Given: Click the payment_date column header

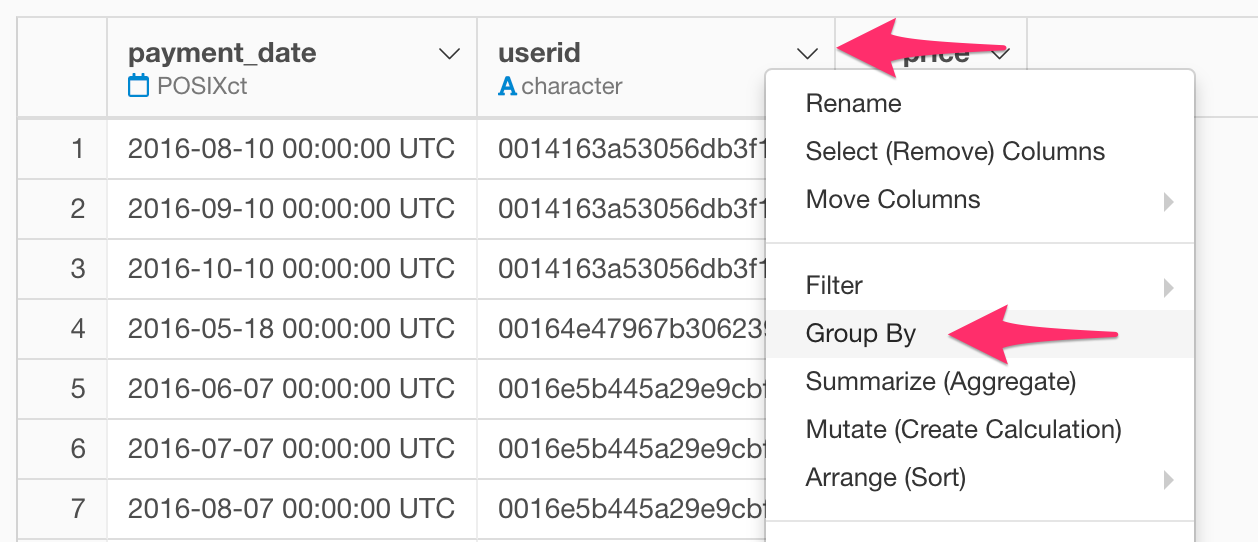Looking at the screenshot, I should [x=222, y=54].
